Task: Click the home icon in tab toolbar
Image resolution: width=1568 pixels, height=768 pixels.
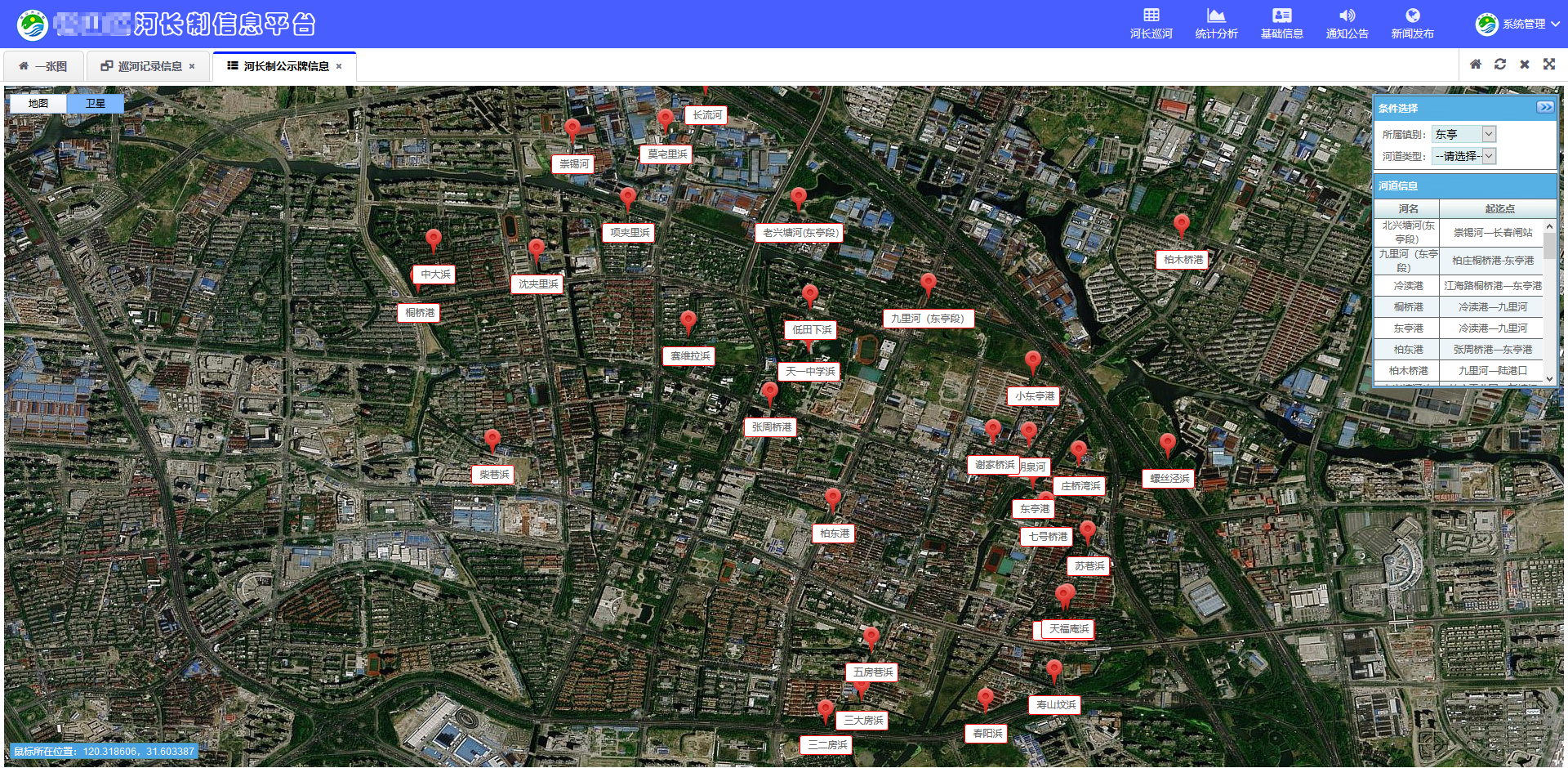Action: pyautogui.click(x=1475, y=65)
